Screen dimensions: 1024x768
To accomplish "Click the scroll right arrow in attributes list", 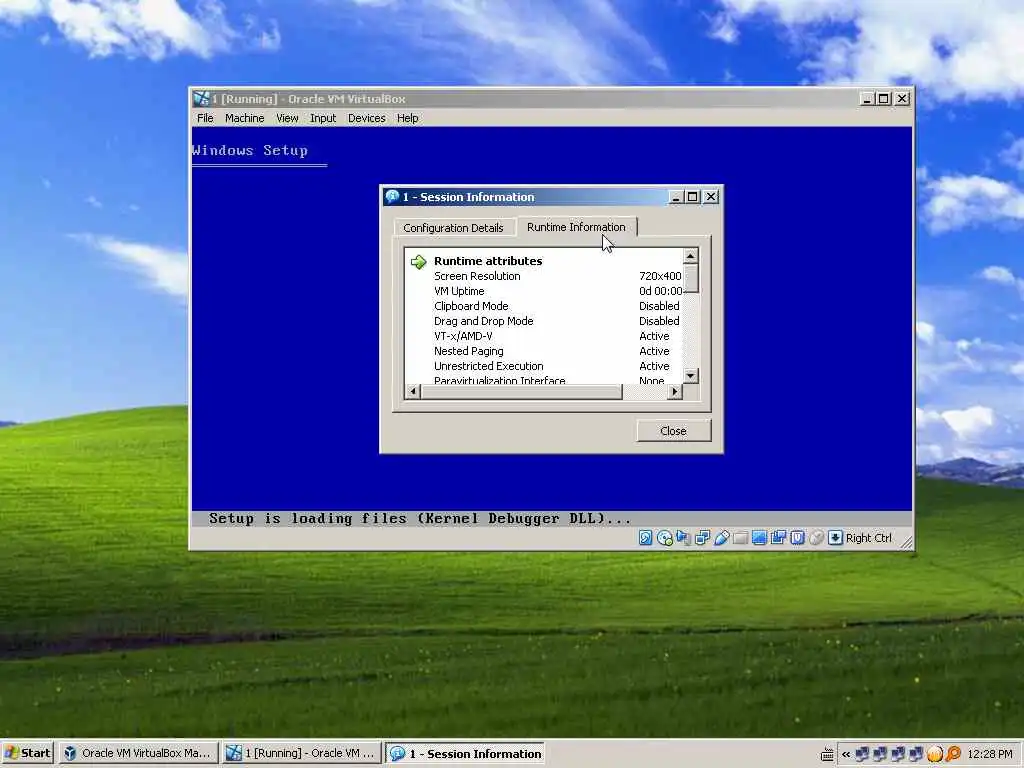I will pyautogui.click(x=675, y=391).
